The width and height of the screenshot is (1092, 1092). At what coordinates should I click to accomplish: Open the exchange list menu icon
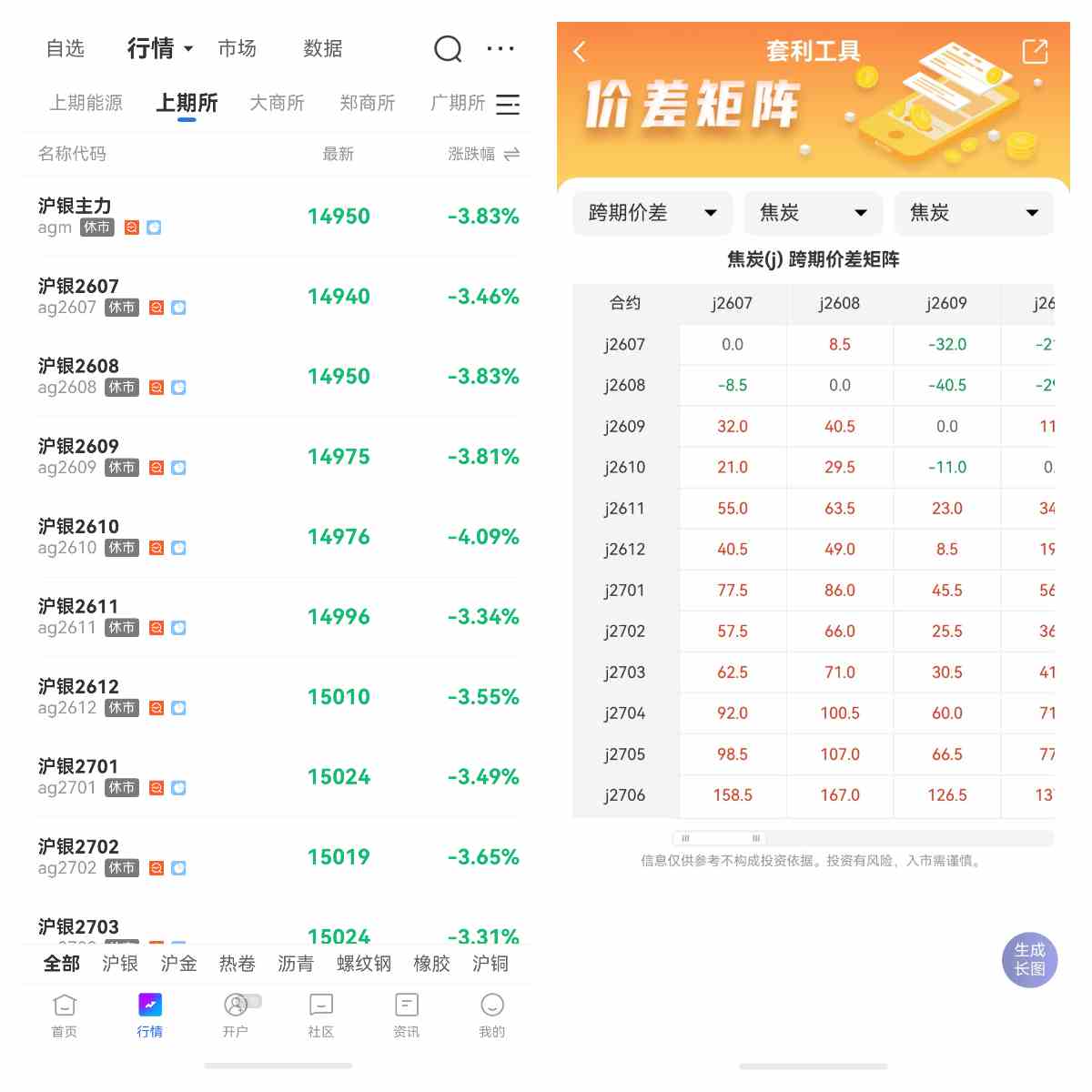pyautogui.click(x=508, y=104)
